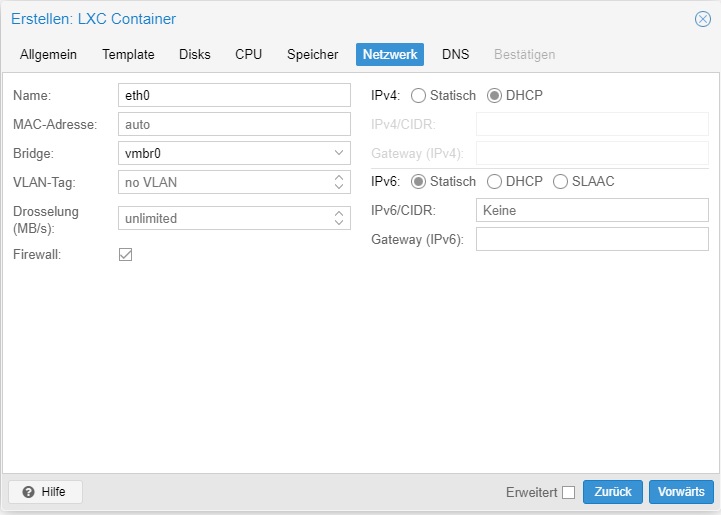Click the Vorwärts button
This screenshot has width=721, height=515.
click(681, 492)
